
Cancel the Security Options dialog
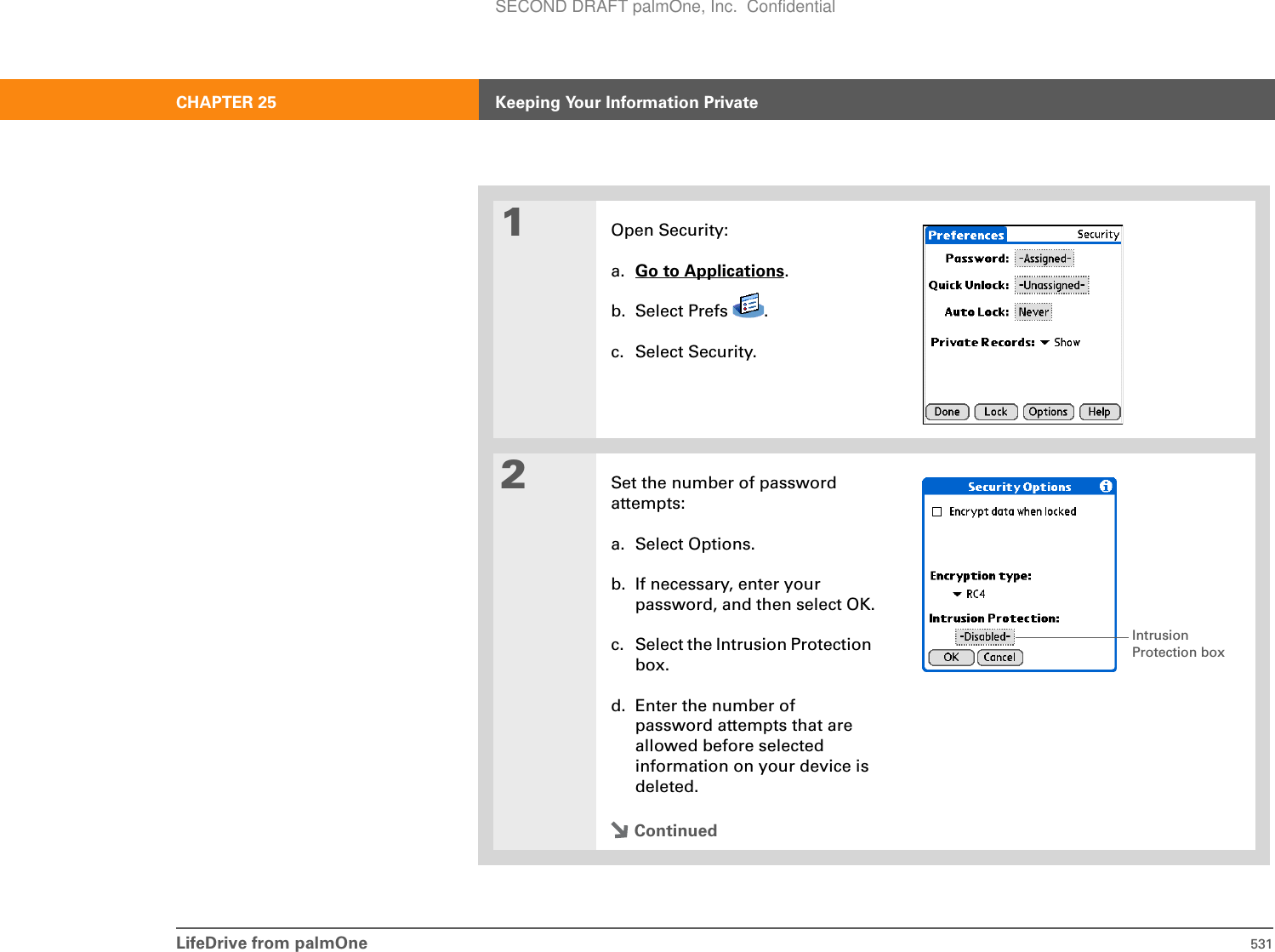[x=999, y=657]
